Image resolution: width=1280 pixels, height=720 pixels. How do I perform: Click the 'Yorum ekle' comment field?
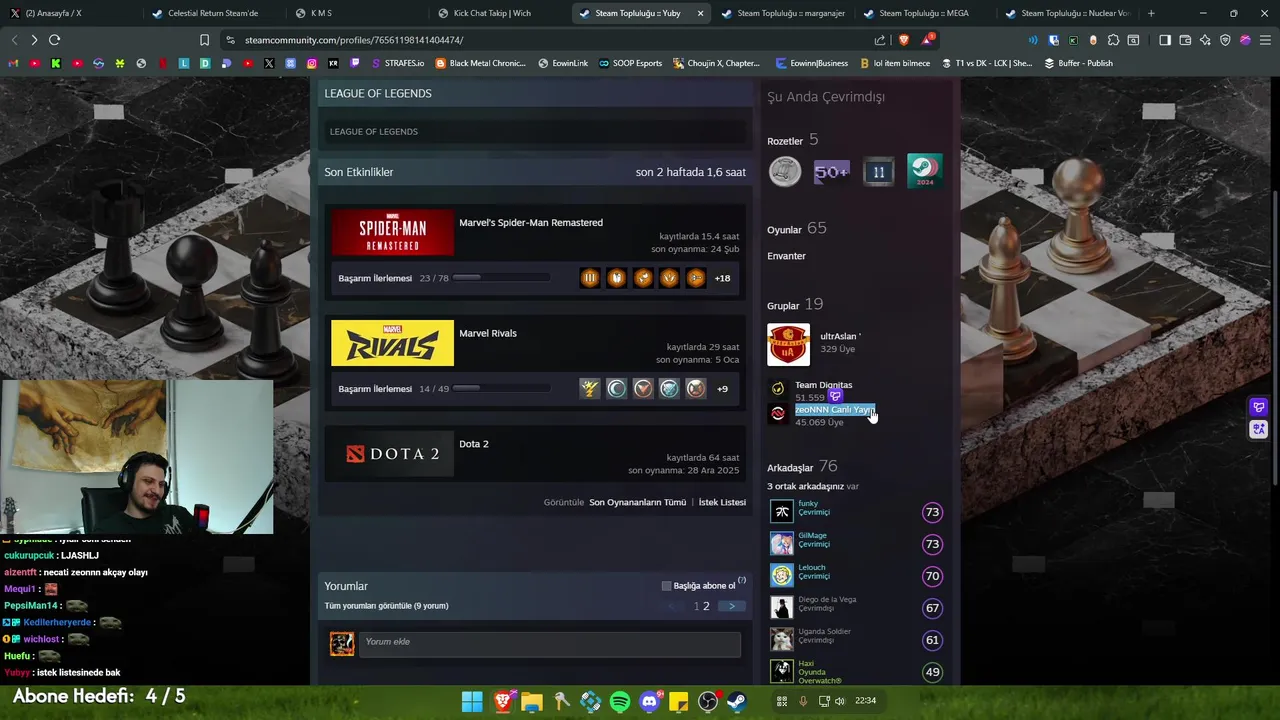(549, 643)
